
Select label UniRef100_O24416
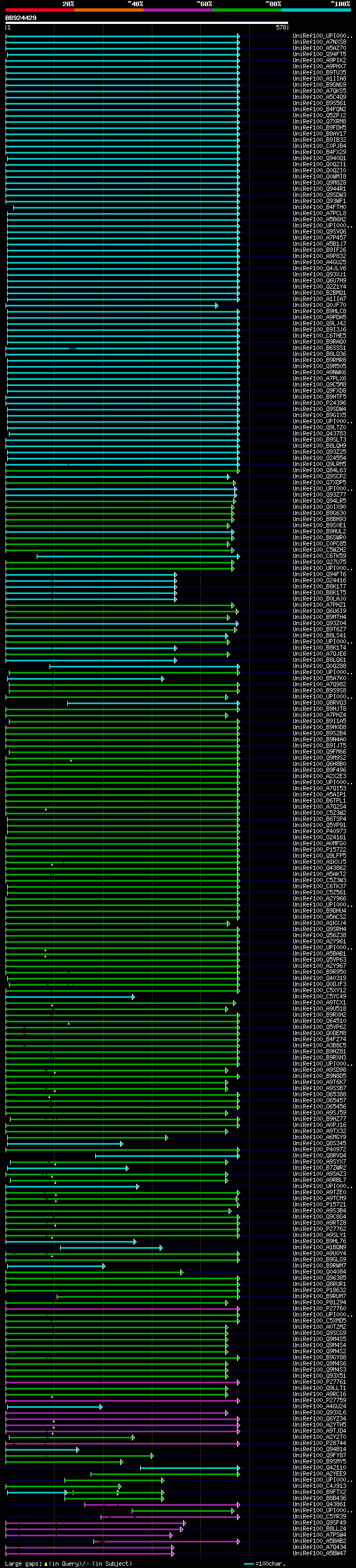click(x=319, y=580)
